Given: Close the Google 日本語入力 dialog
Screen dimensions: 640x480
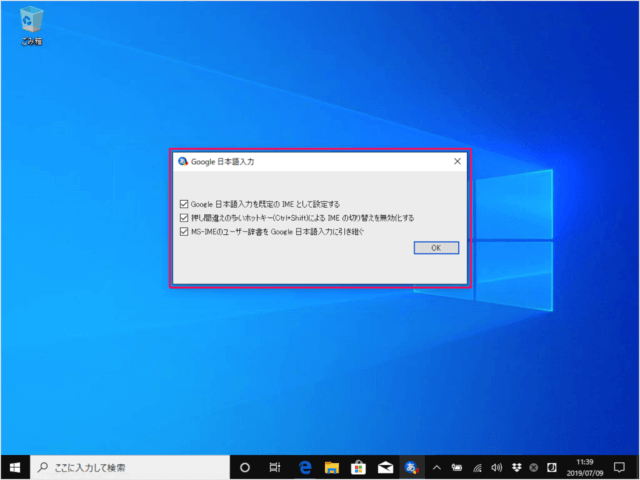Looking at the screenshot, I should [x=457, y=161].
